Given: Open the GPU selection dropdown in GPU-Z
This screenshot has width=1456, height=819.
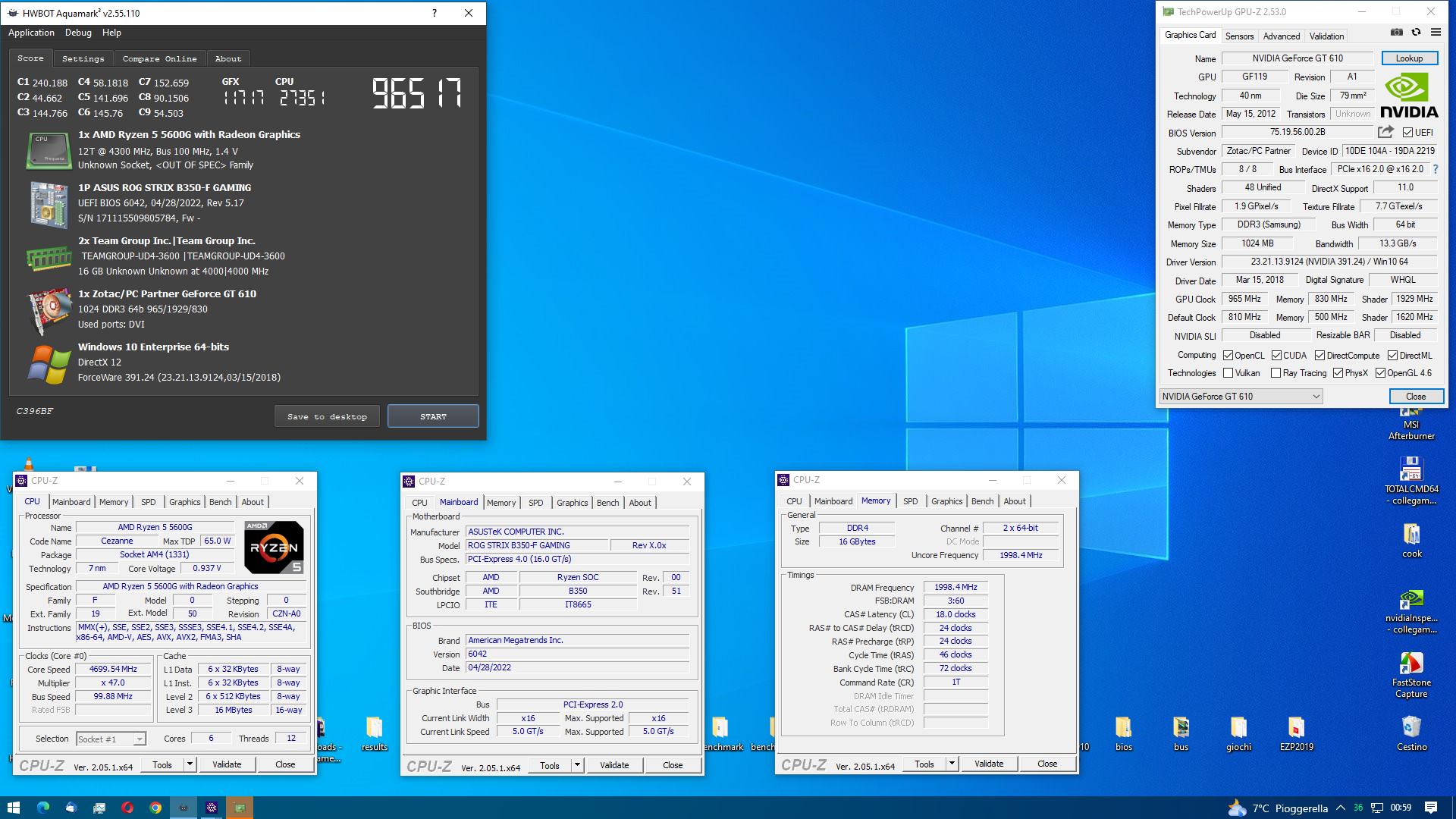Looking at the screenshot, I should tap(1241, 396).
